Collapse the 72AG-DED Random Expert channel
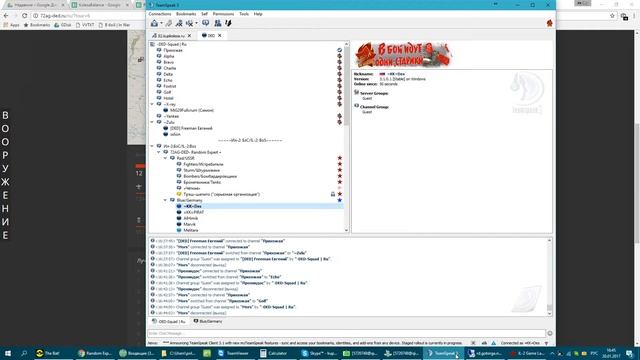The image size is (640, 360). coord(159,152)
